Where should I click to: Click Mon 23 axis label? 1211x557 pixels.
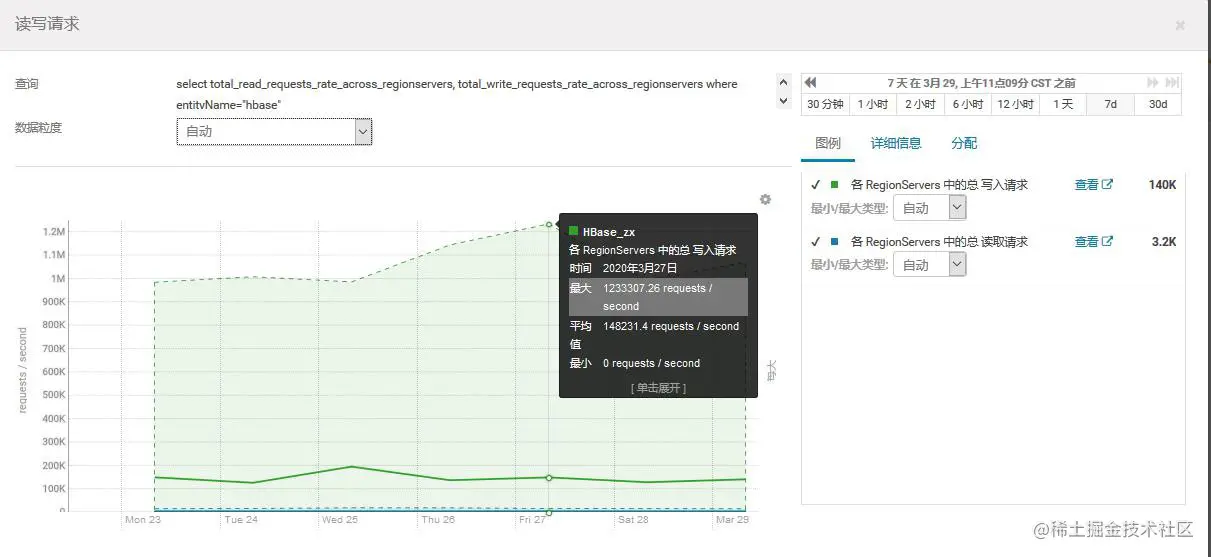[x=142, y=520]
